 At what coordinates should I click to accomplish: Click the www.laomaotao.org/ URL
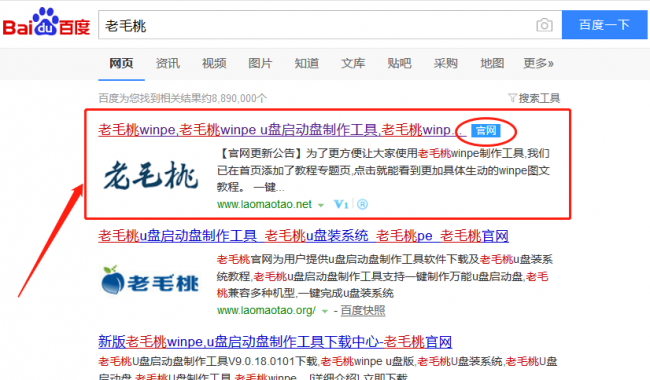(266, 310)
